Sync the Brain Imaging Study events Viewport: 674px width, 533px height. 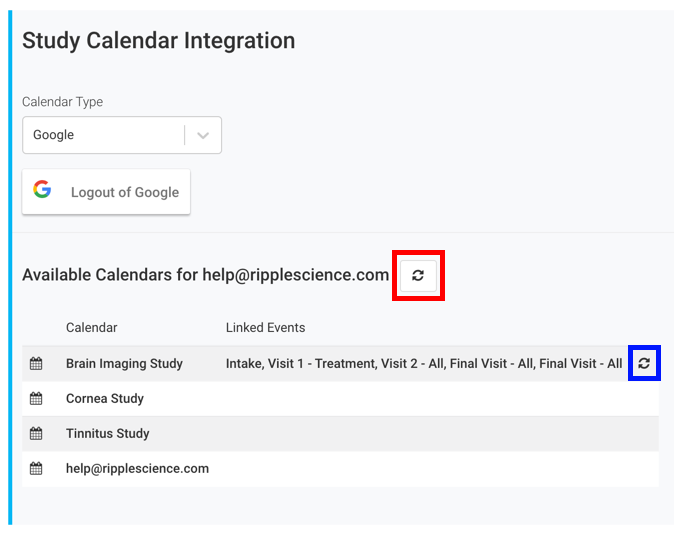644,363
